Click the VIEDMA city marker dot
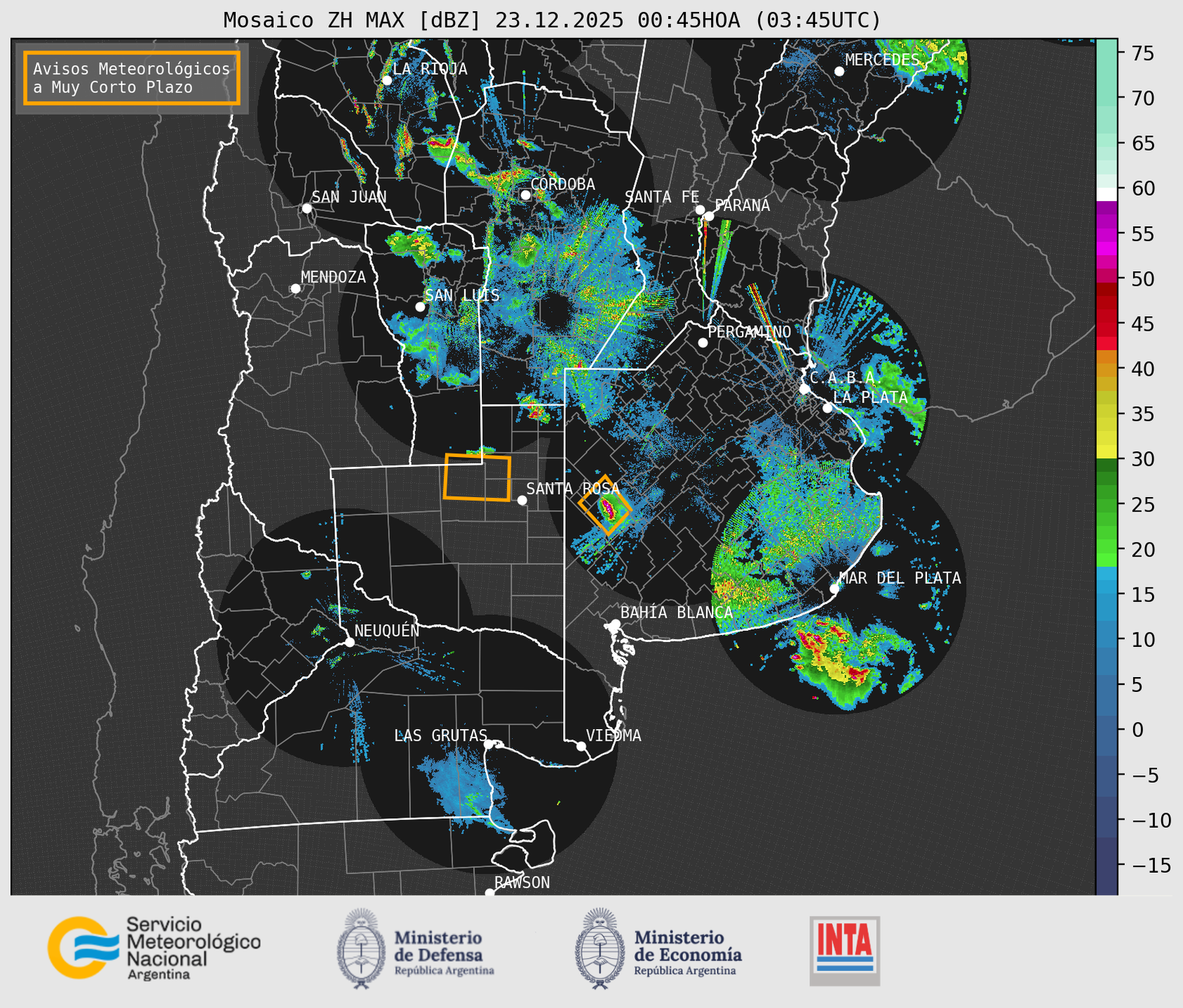 [581, 746]
